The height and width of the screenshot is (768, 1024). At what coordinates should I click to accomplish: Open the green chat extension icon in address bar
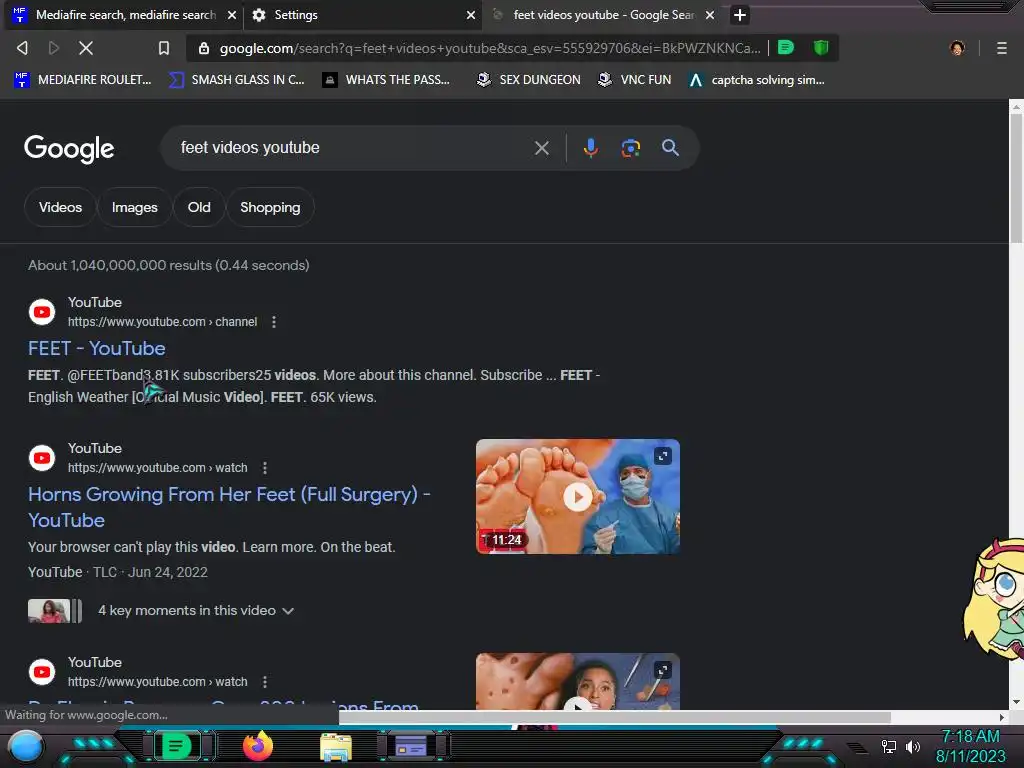(x=786, y=48)
